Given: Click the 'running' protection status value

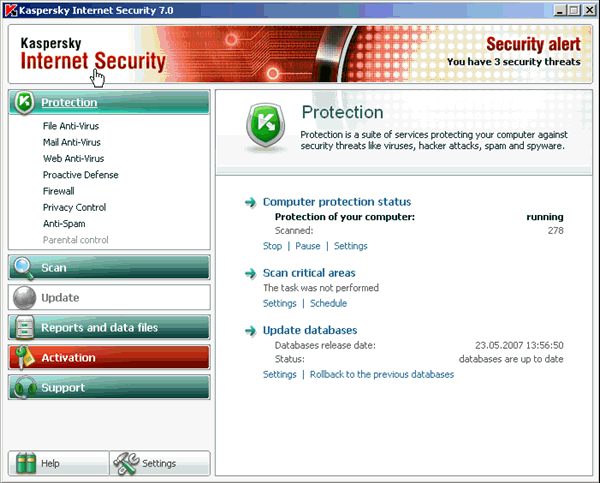Looking at the screenshot, I should (x=545, y=217).
